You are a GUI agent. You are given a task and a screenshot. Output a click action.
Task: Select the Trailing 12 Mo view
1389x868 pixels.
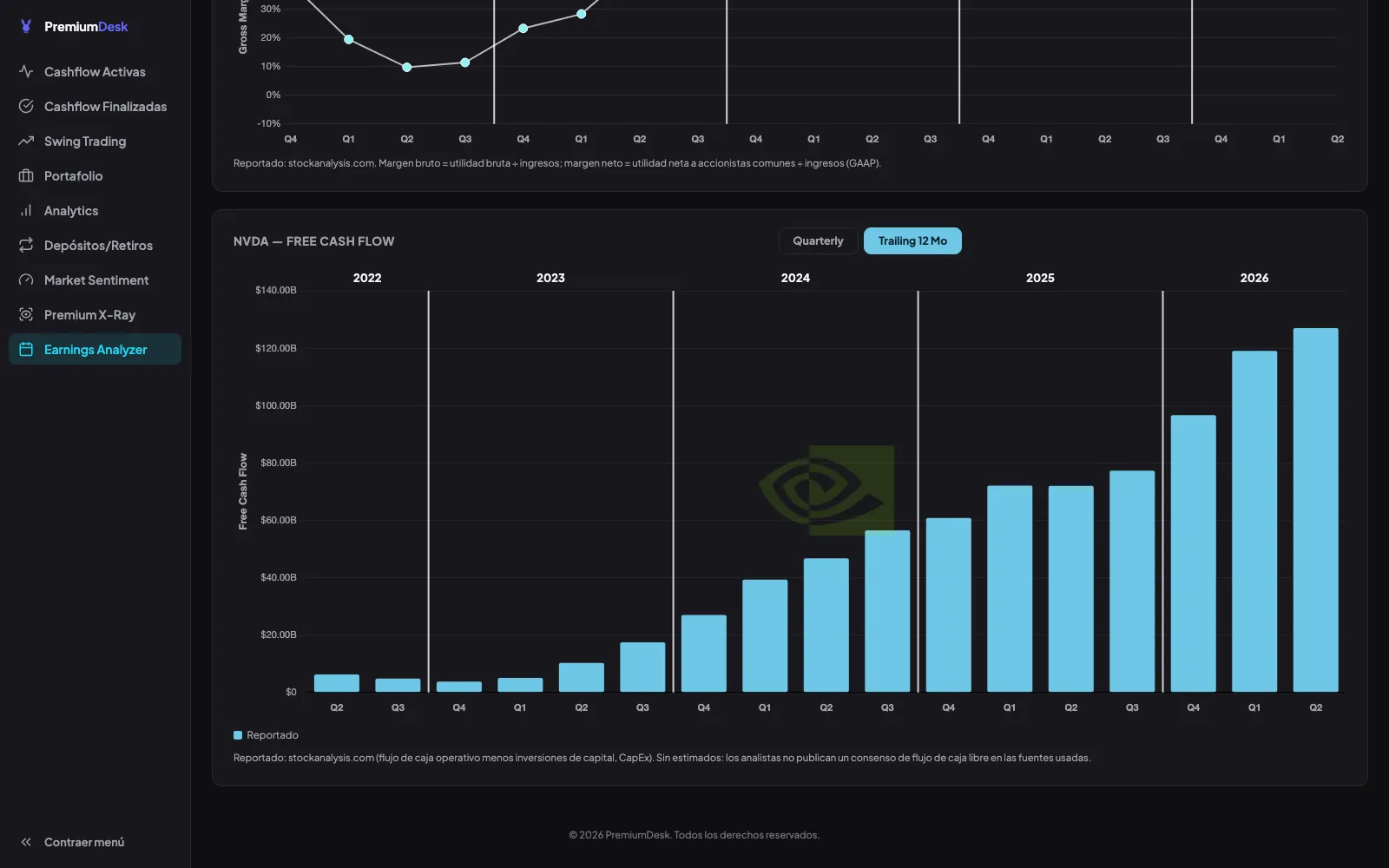tap(912, 240)
